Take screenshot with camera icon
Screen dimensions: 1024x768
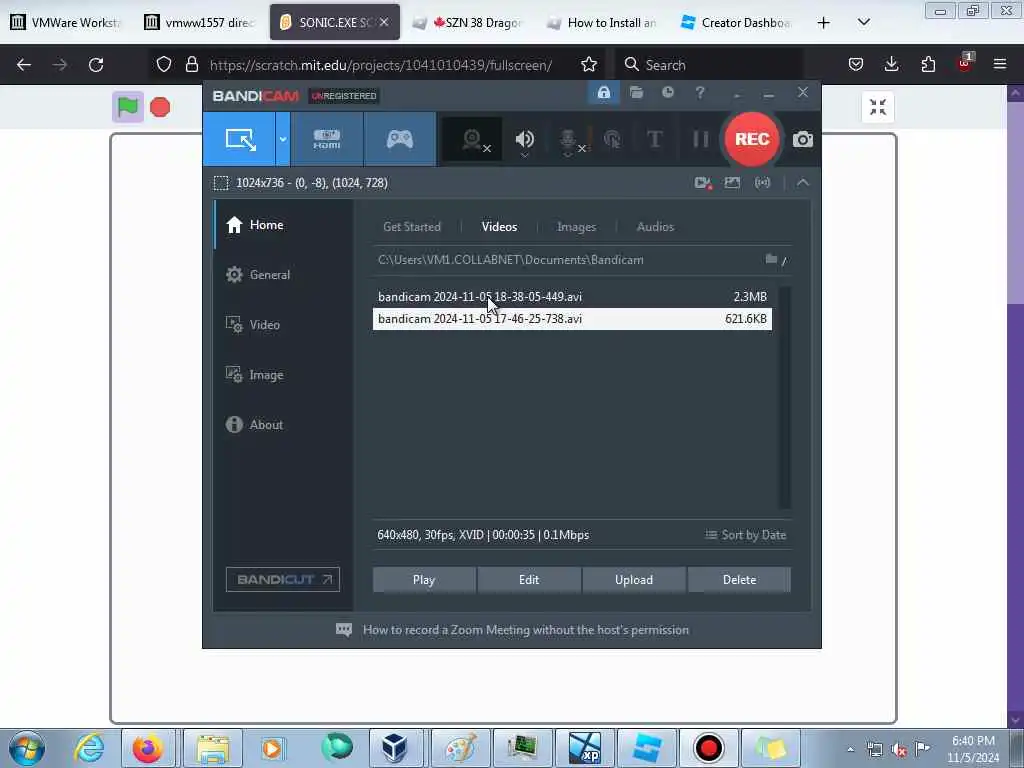803,139
